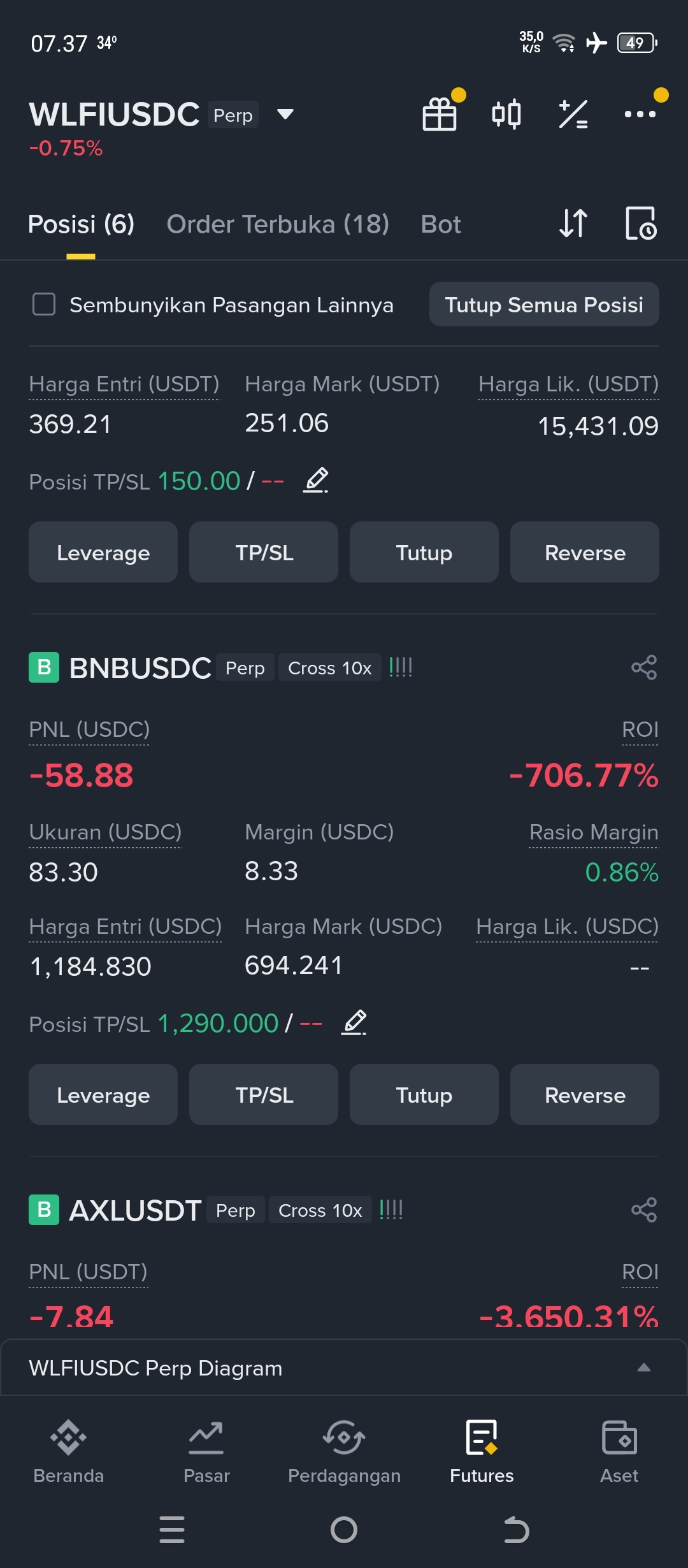Screen dimensions: 688x1568
Task: Tap the Tutup Semua Posisi button
Action: tap(544, 304)
